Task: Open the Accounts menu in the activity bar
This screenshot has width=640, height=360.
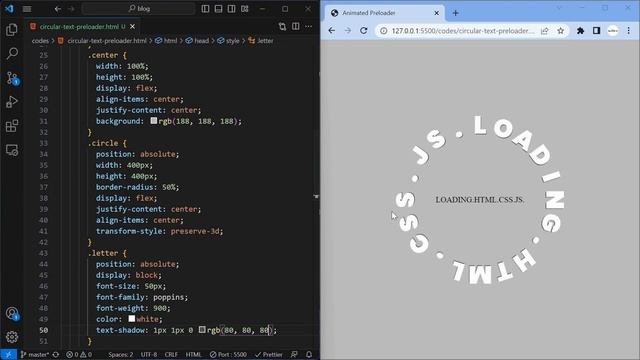Action: click(12, 313)
